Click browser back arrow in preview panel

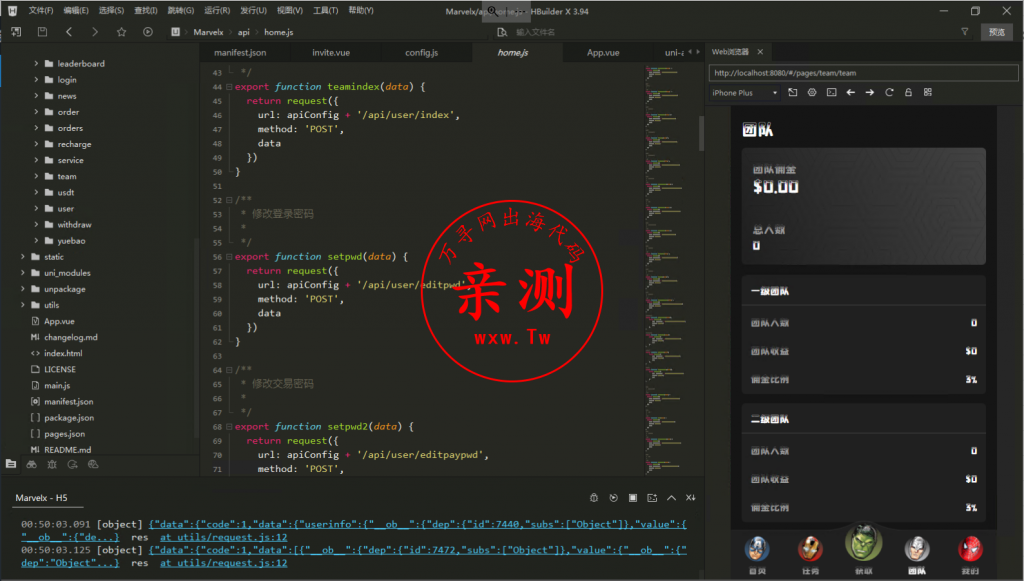tap(850, 93)
